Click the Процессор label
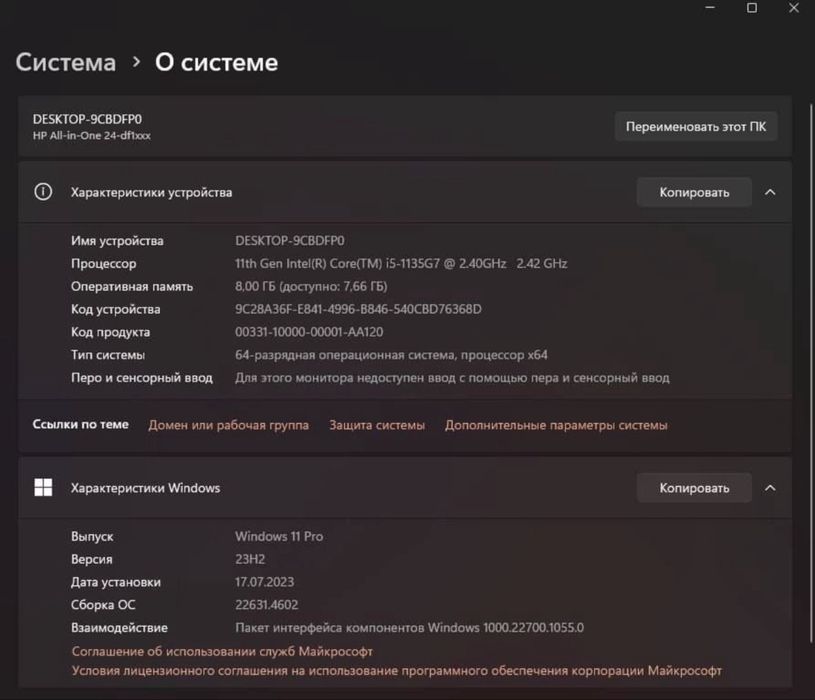This screenshot has width=815, height=700. (103, 263)
